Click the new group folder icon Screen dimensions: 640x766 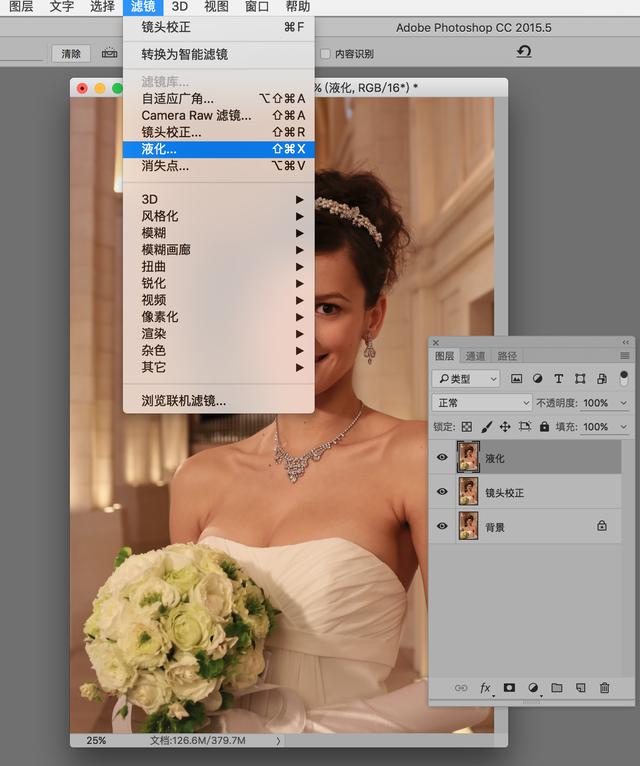click(556, 688)
